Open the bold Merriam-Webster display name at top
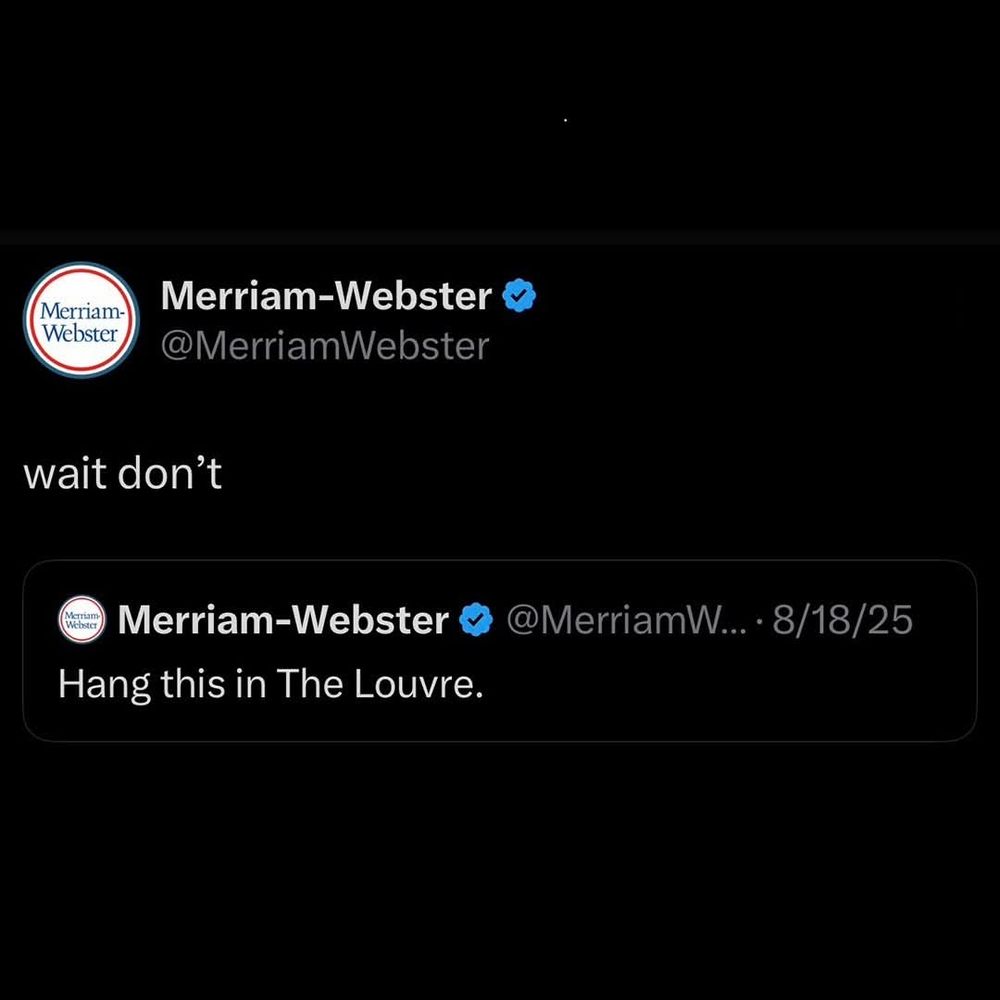This screenshot has height=1000, width=1000. tap(326, 295)
